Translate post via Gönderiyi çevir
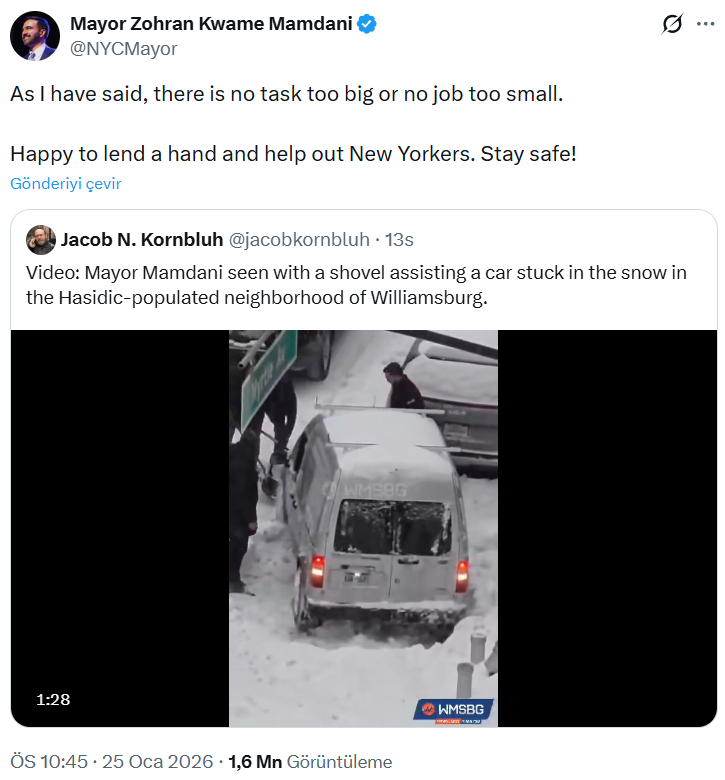The width and height of the screenshot is (725, 780). point(66,184)
